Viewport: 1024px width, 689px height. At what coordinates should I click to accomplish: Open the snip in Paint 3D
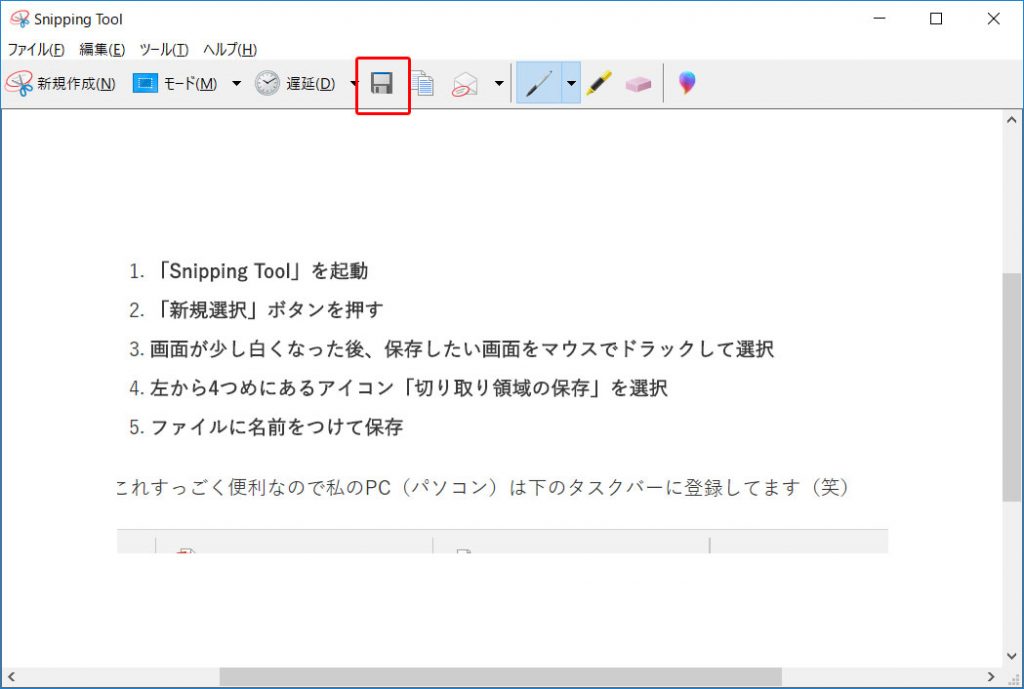click(x=686, y=83)
